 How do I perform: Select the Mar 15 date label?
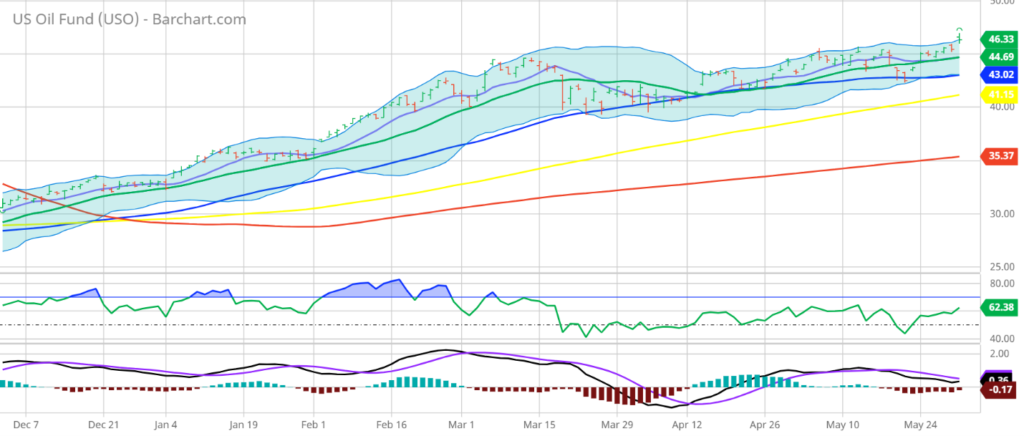pos(539,424)
